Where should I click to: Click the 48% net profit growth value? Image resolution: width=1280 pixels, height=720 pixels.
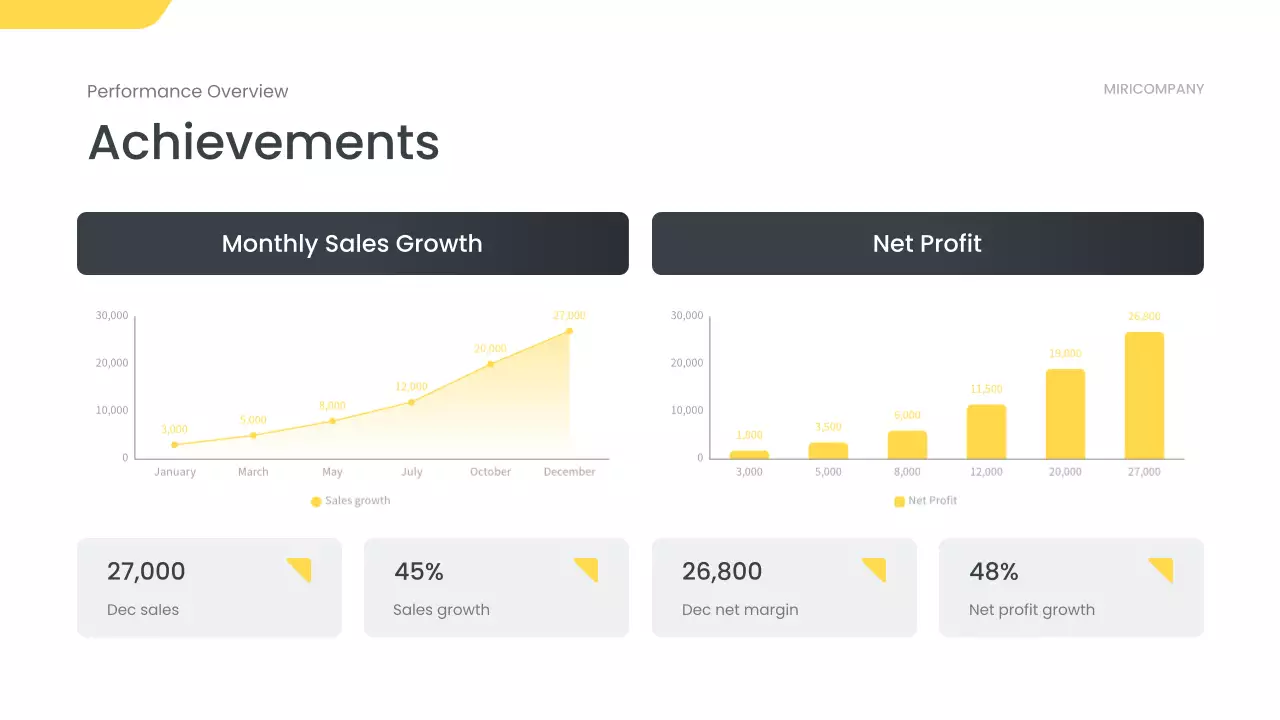(994, 572)
